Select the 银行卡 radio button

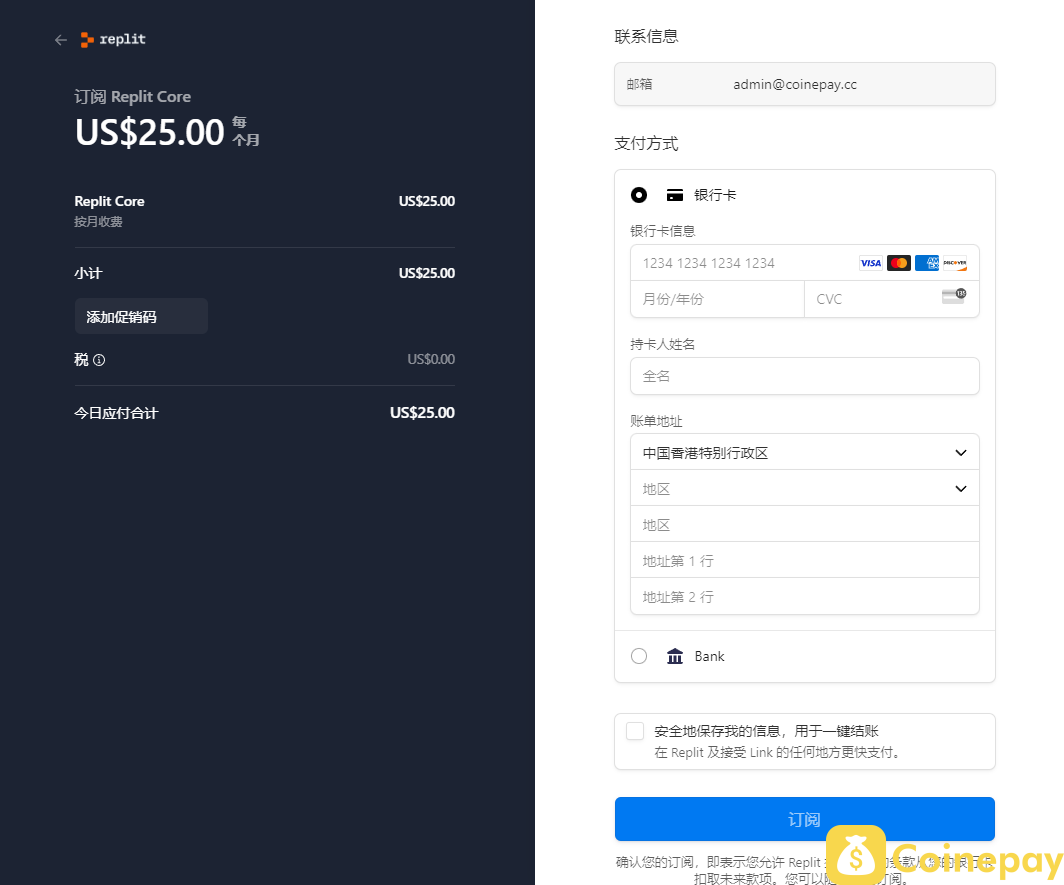pos(639,195)
